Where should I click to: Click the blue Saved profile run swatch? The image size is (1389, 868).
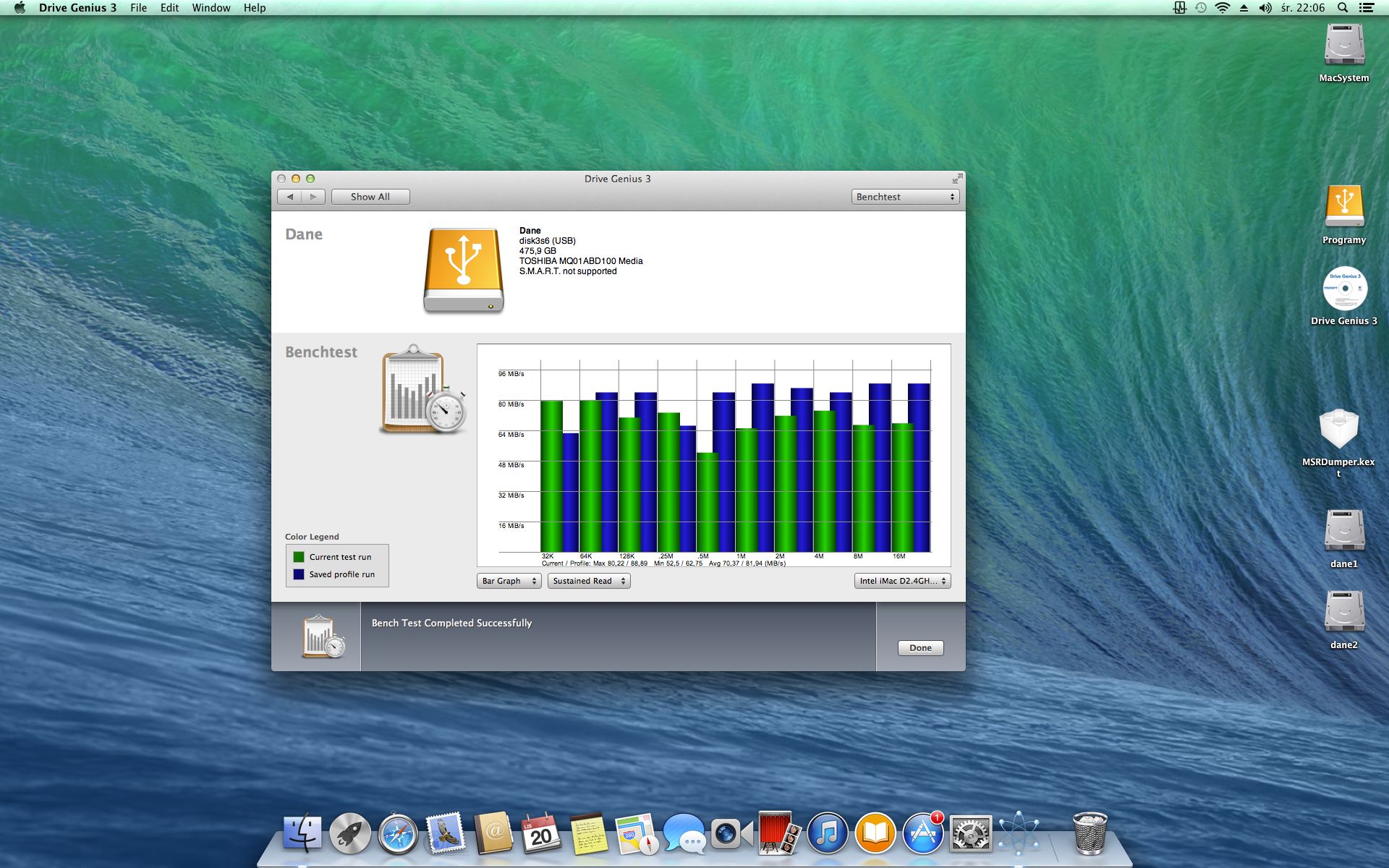[299, 574]
